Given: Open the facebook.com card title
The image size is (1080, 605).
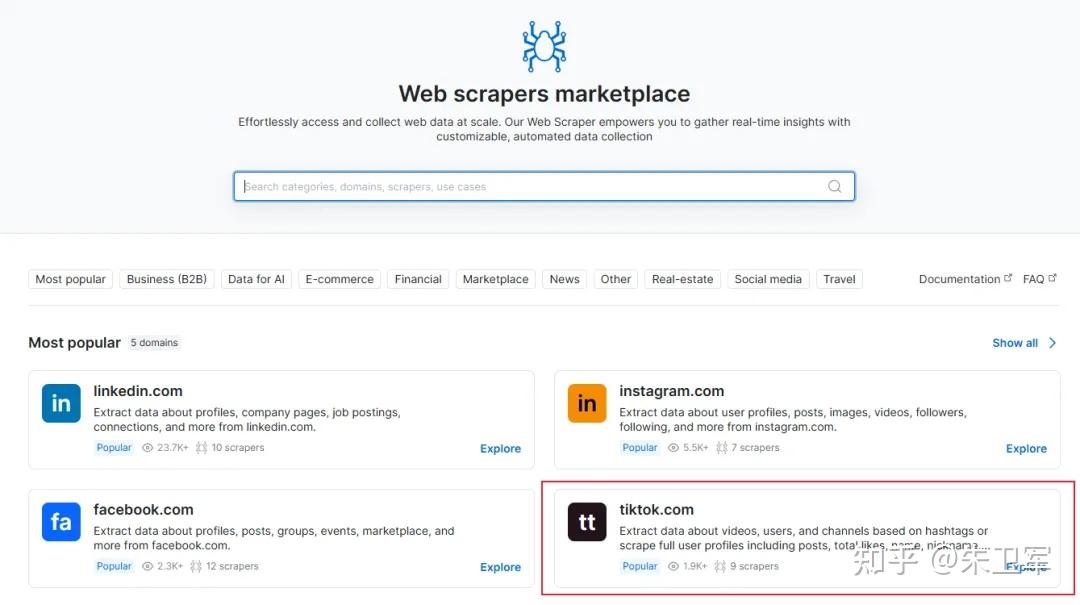Looking at the screenshot, I should (143, 509).
